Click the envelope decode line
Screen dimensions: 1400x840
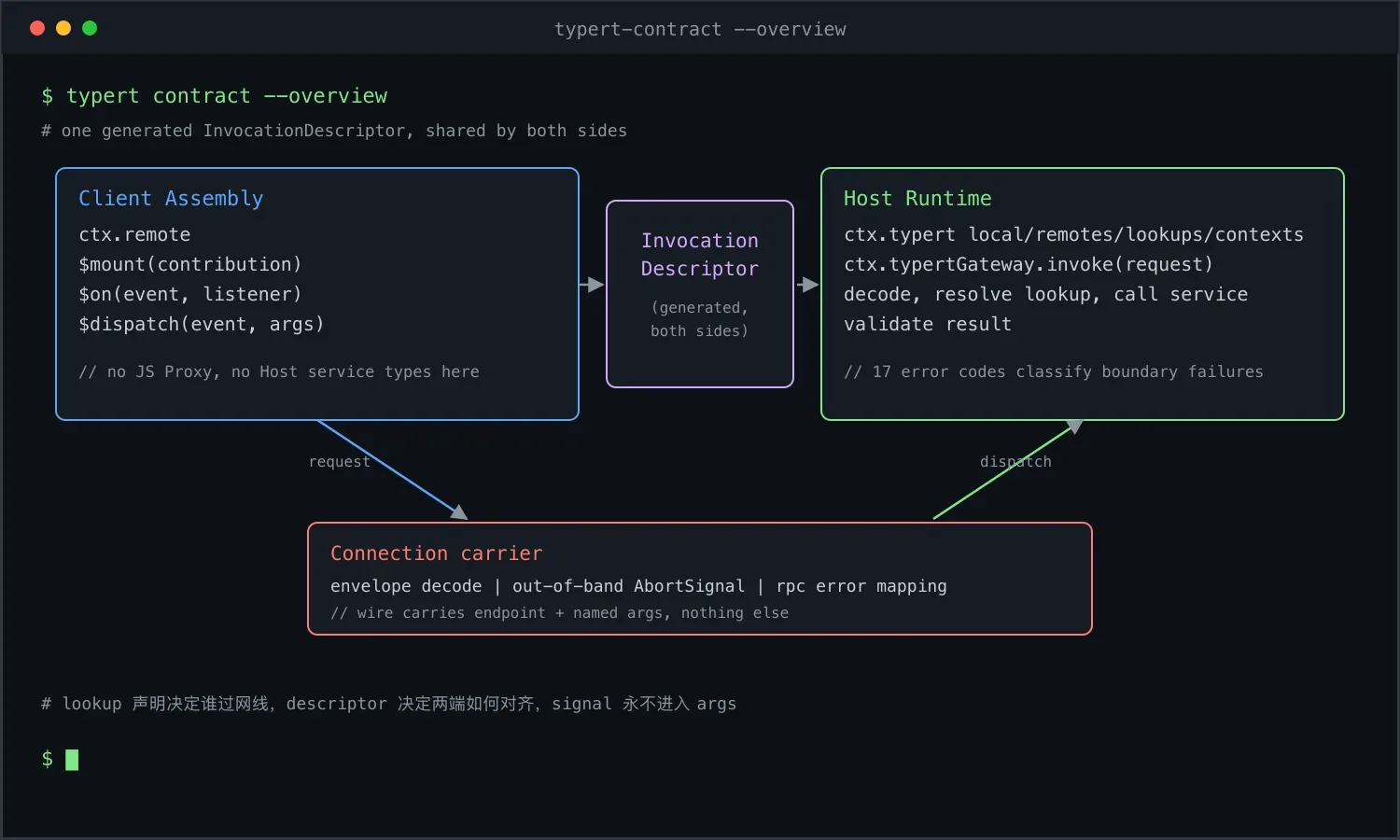coord(638,586)
